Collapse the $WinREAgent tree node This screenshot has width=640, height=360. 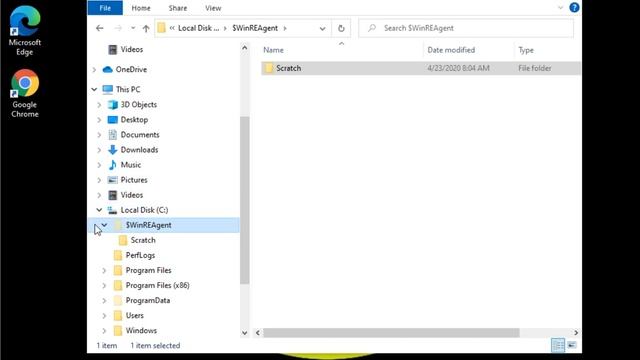(x=104, y=225)
